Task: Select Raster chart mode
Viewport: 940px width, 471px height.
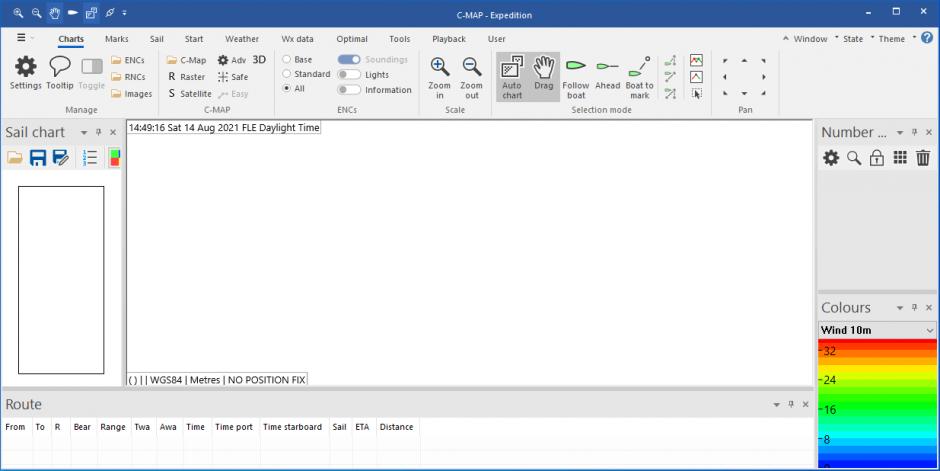Action: click(186, 77)
